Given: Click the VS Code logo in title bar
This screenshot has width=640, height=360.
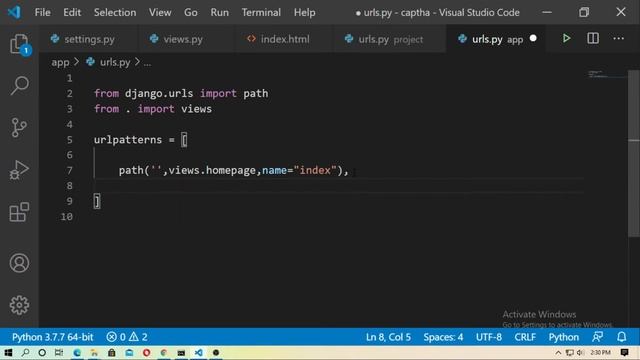Looking at the screenshot, I should [14, 12].
